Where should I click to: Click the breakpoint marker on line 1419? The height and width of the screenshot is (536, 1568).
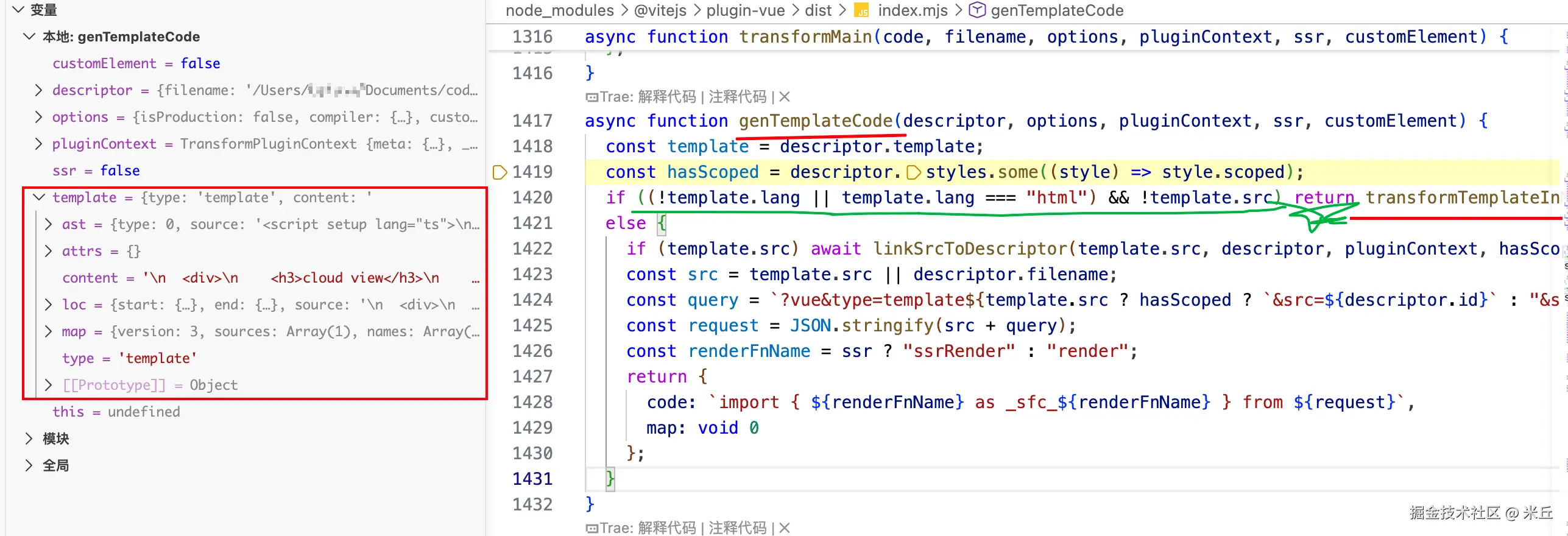click(500, 172)
